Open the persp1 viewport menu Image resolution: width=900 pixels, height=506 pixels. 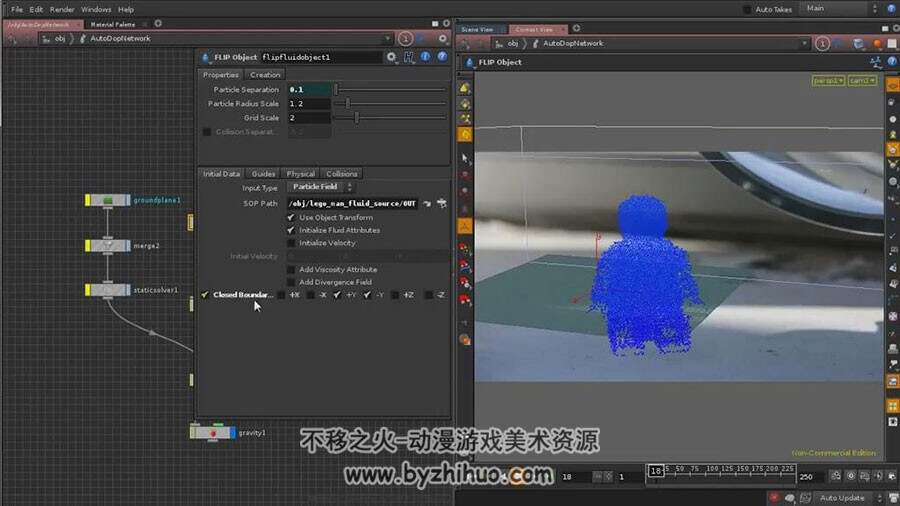click(828, 81)
